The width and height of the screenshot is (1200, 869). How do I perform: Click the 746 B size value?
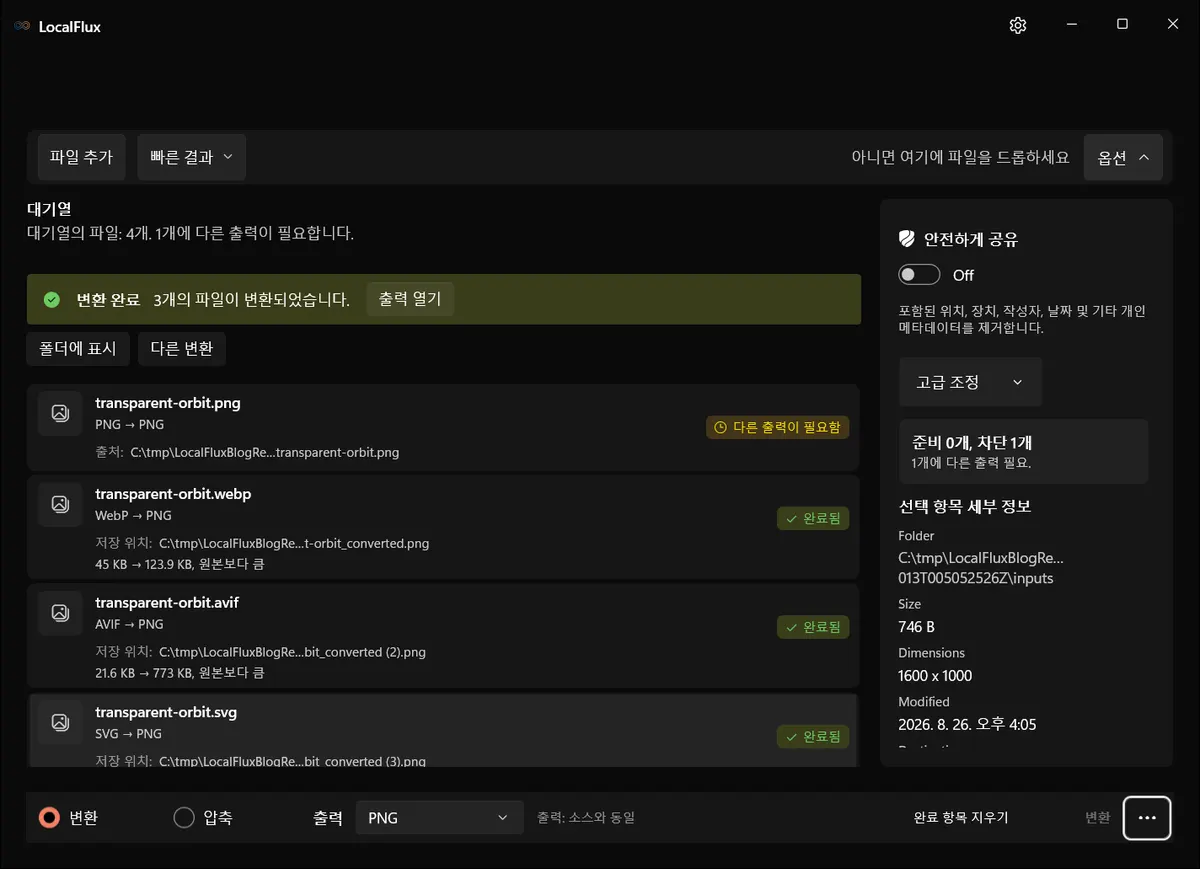click(916, 627)
